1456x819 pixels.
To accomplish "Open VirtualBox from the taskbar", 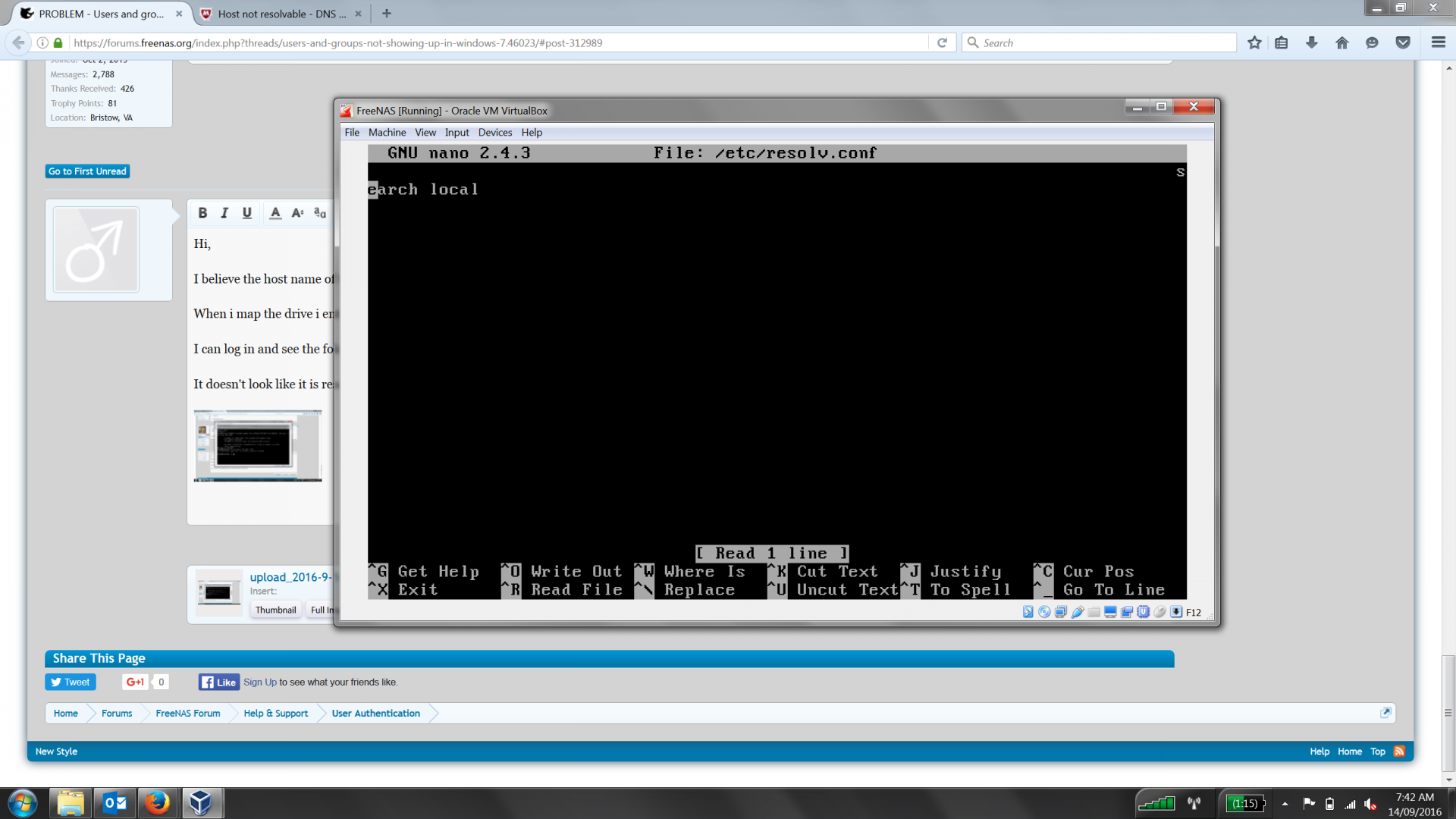I will 201,803.
